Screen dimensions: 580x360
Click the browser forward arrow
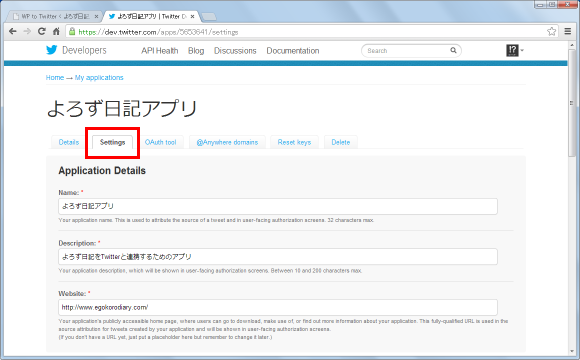coord(27,31)
